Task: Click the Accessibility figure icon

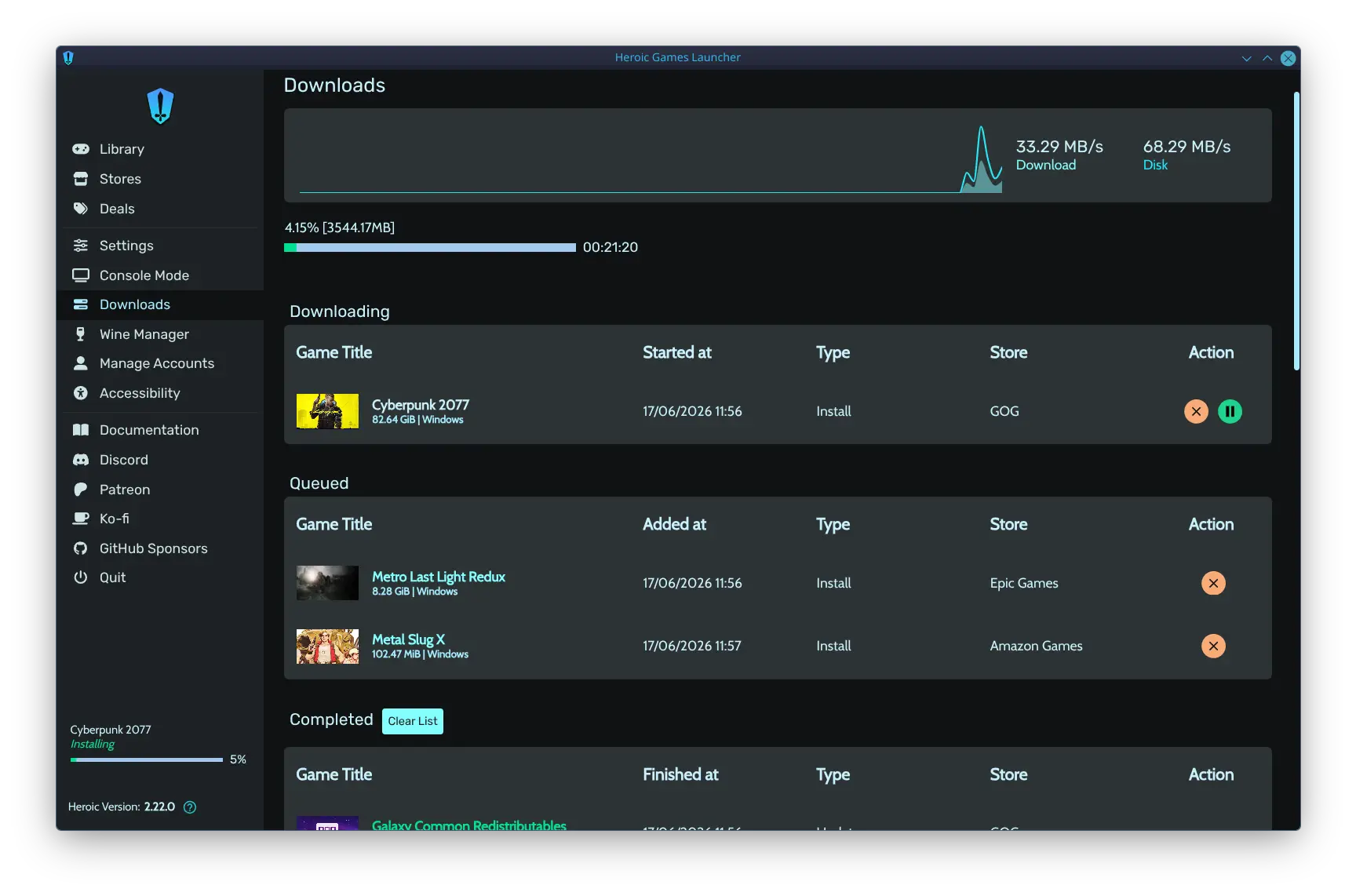Action: tap(81, 393)
